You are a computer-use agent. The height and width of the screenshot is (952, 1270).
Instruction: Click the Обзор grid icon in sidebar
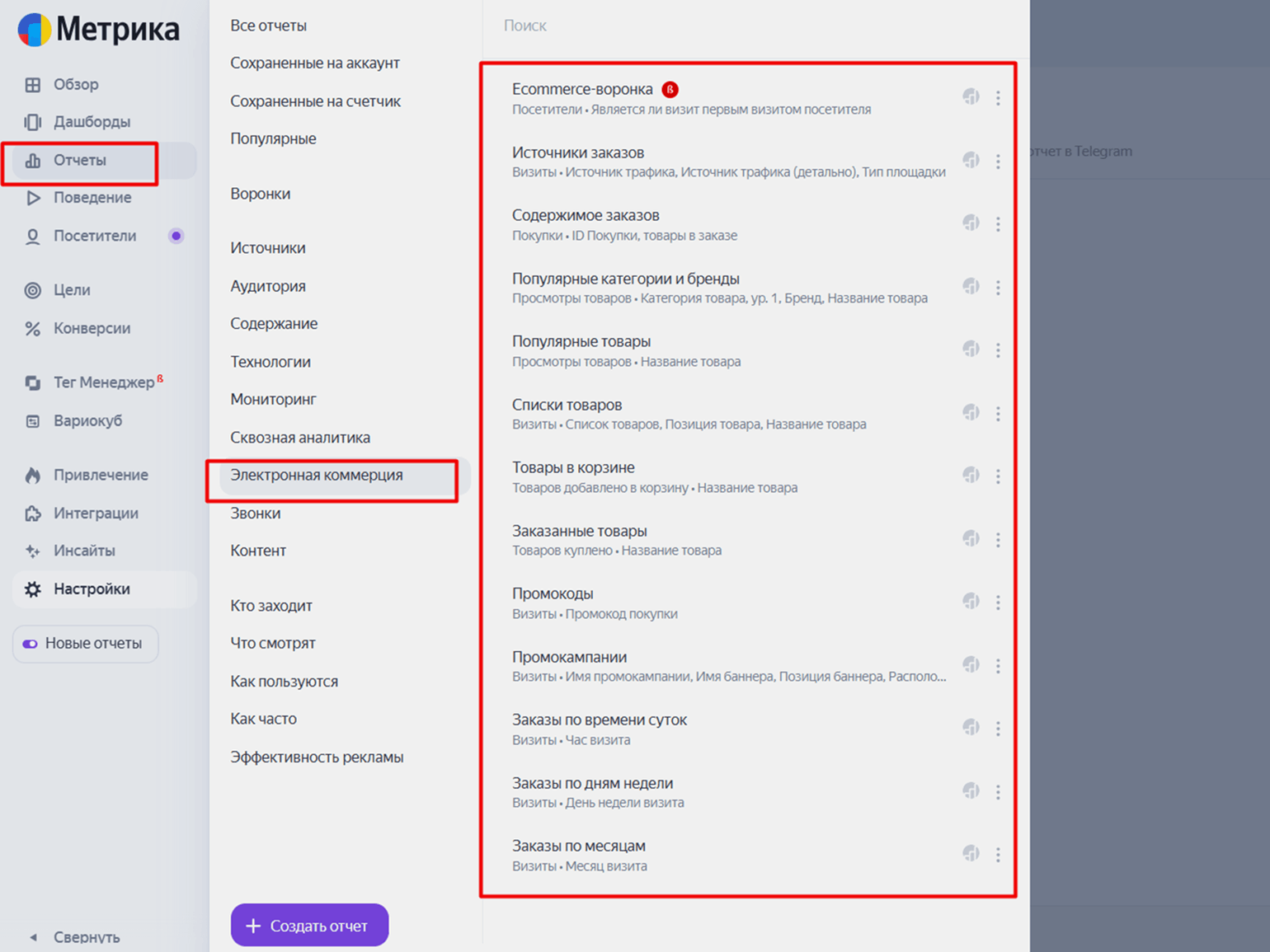33,85
